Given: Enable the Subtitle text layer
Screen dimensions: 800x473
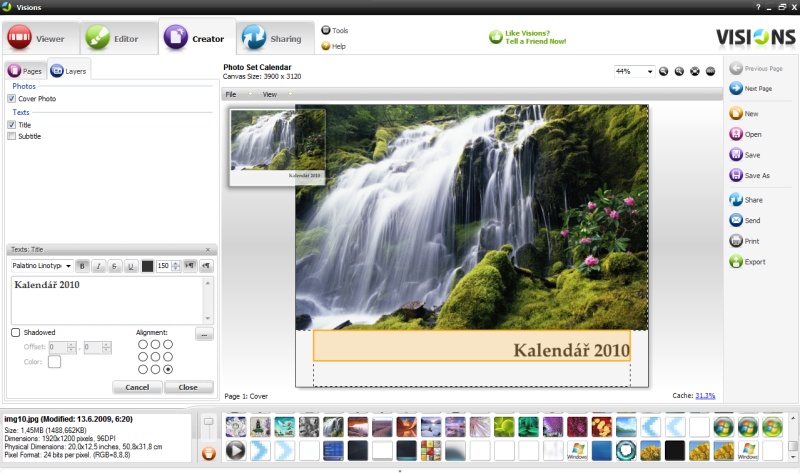Looking at the screenshot, I should pos(11,136).
